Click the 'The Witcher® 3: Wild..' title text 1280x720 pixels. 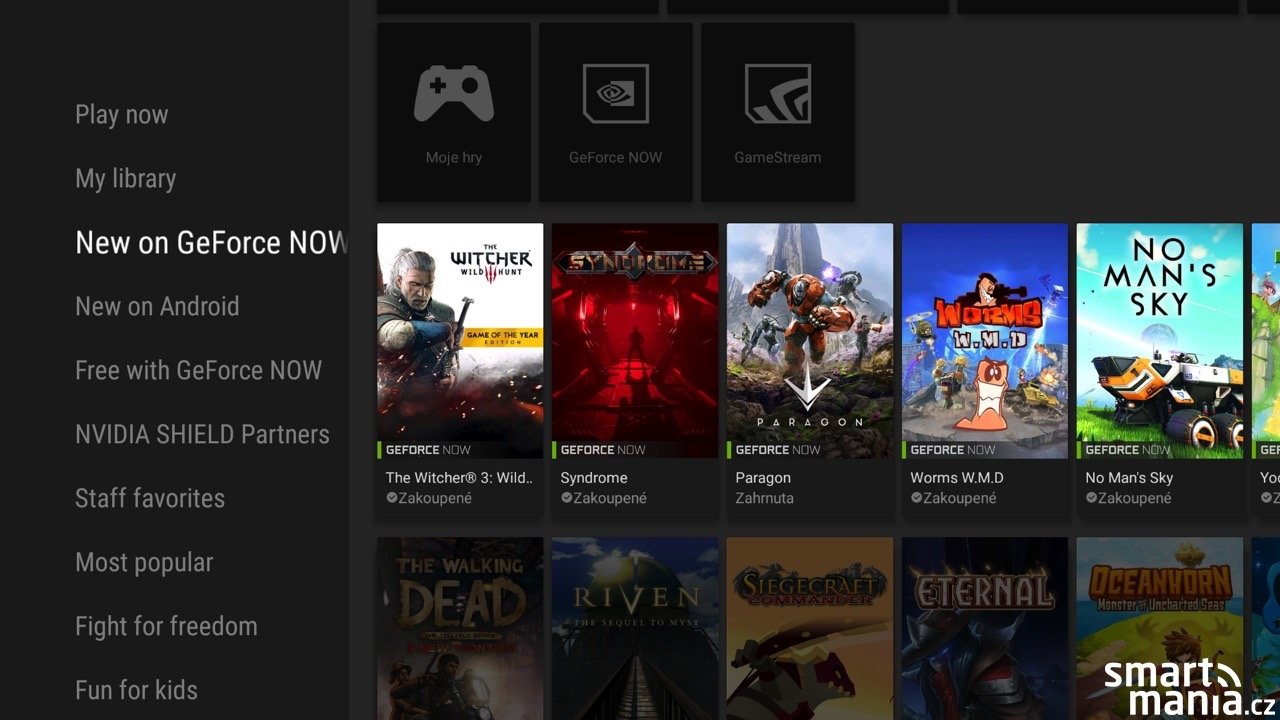(x=460, y=478)
